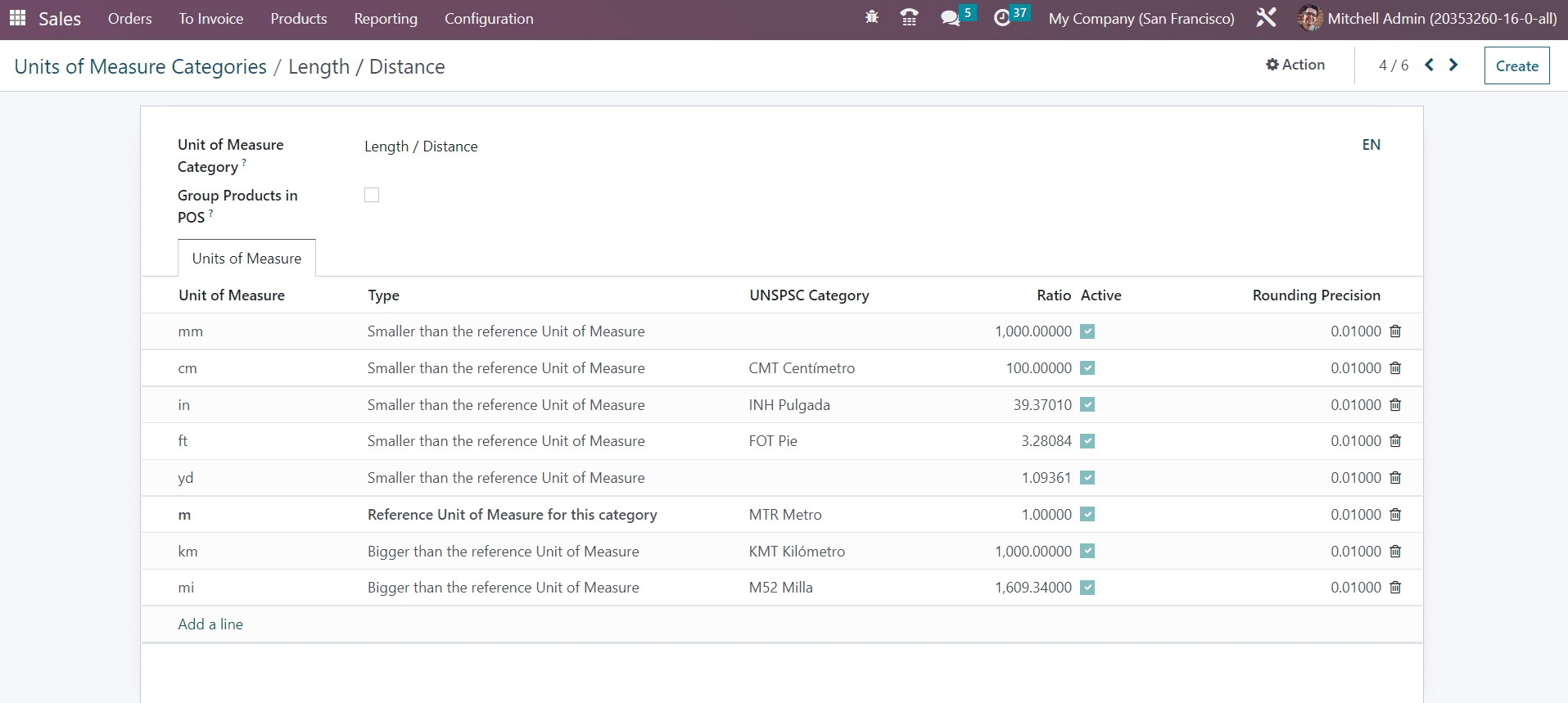Viewport: 1568px width, 703px height.
Task: Open Mitchell Admin user menu
Action: coord(1427,19)
